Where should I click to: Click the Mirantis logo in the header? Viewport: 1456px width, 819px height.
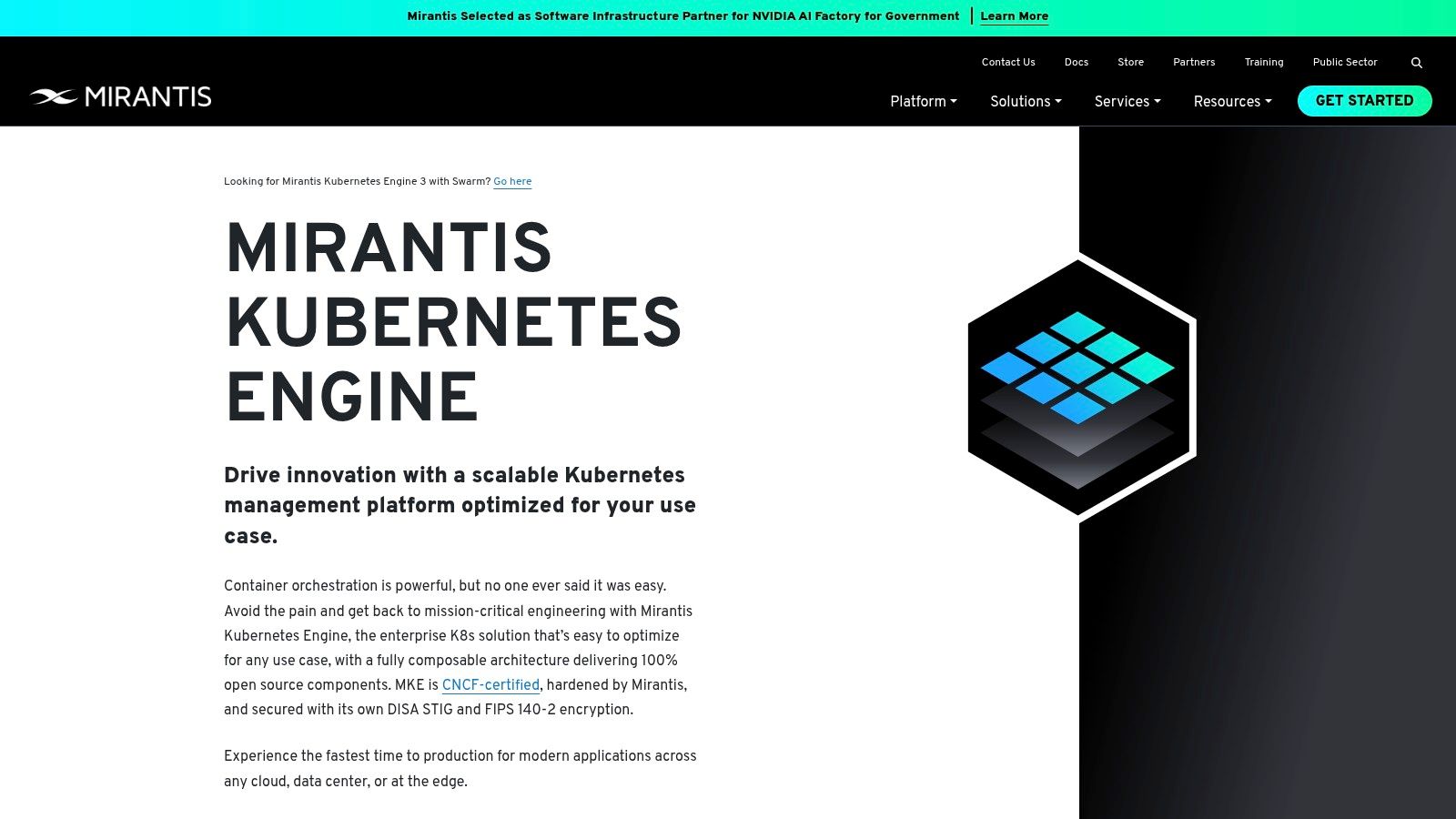coord(121,96)
